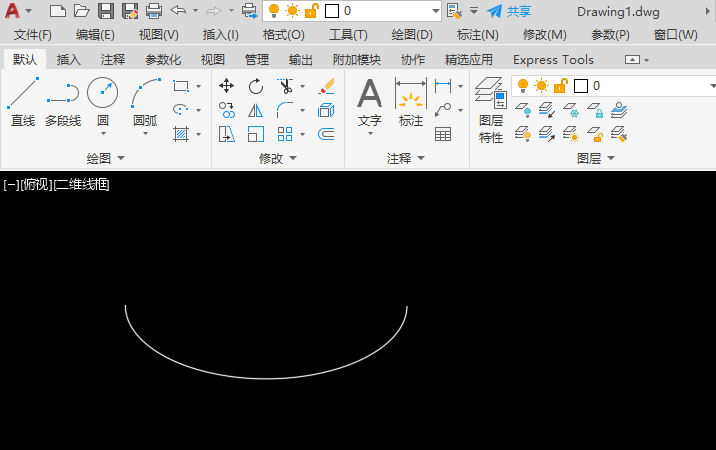Screen dimensions: 716x450
Task: Click the Save icon in quick access
Action: (106, 11)
